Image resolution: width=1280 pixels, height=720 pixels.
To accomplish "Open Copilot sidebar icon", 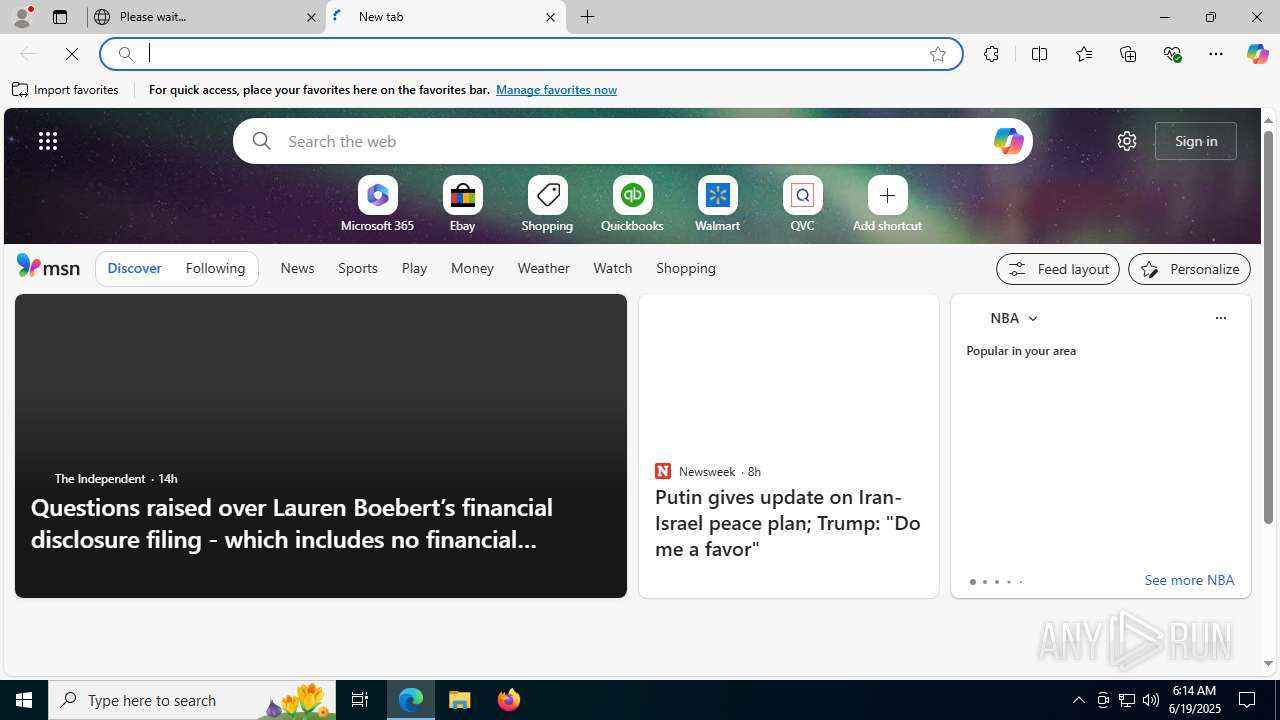I will (1257, 54).
